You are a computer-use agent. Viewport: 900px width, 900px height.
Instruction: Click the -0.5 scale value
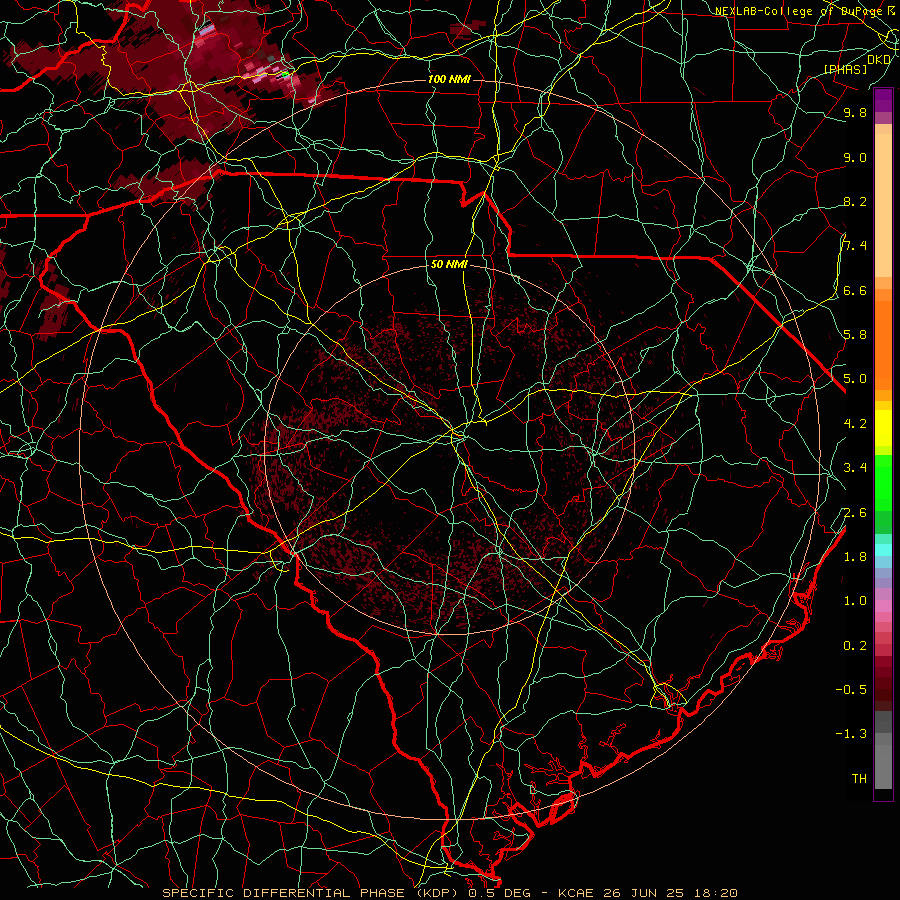point(851,689)
